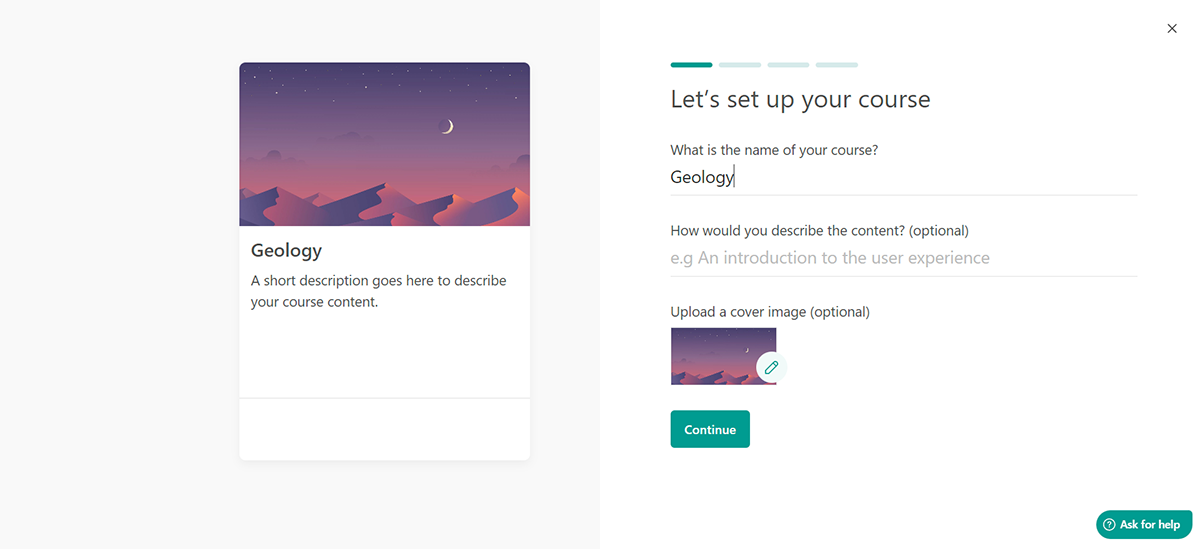This screenshot has width=1200, height=549.
Task: Focus the course name field containing Geology
Action: [x=902, y=178]
